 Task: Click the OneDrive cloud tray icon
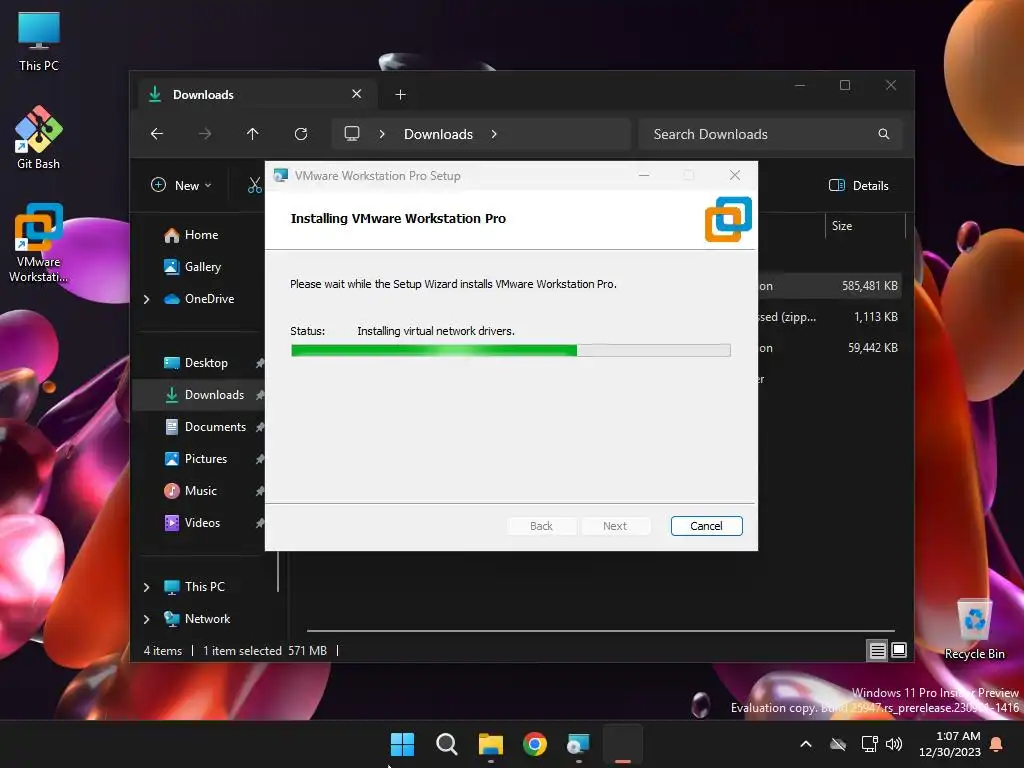838,744
